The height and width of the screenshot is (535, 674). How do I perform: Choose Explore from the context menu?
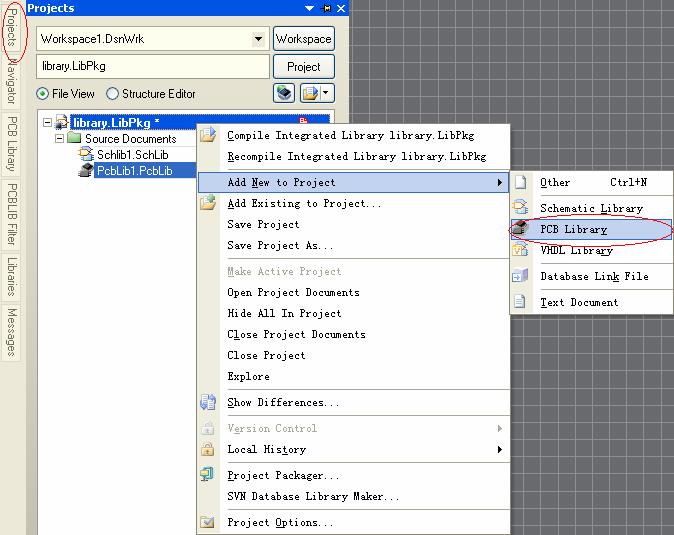coord(353,376)
